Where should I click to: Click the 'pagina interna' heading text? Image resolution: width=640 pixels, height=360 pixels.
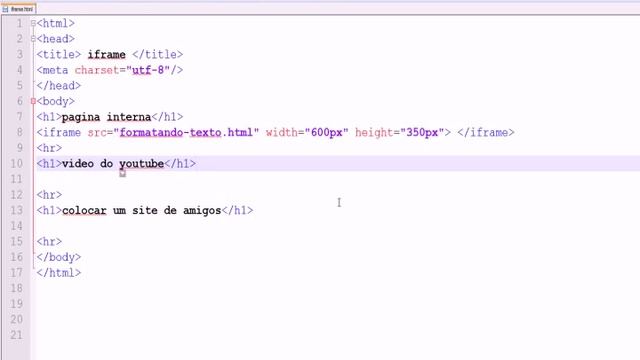pyautogui.click(x=107, y=117)
